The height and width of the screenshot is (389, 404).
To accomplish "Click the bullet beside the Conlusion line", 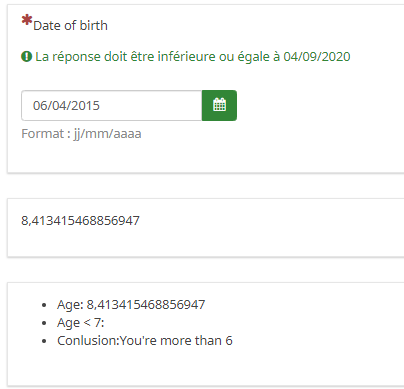I will click(44, 341).
